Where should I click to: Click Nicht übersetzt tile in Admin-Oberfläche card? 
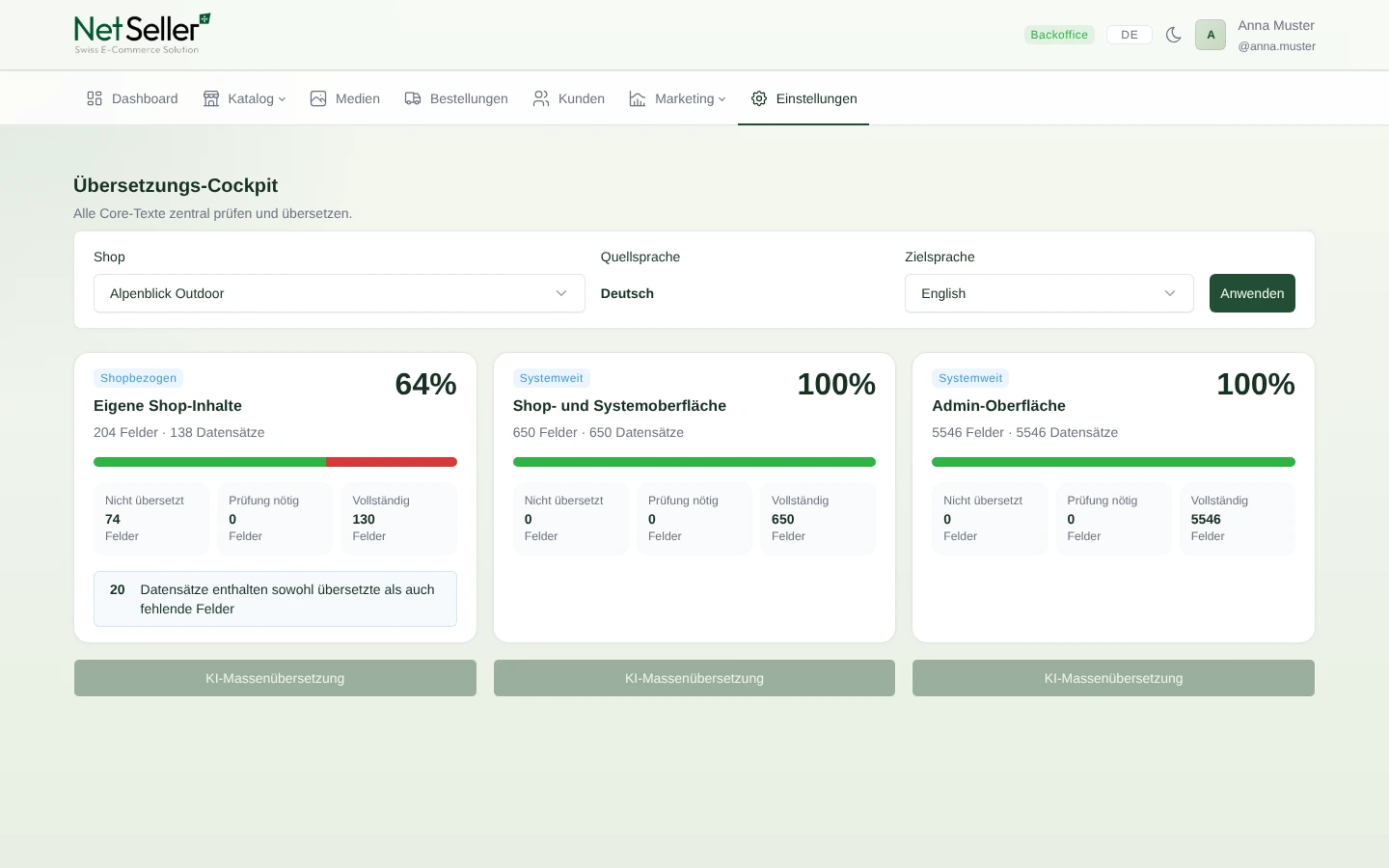(990, 519)
